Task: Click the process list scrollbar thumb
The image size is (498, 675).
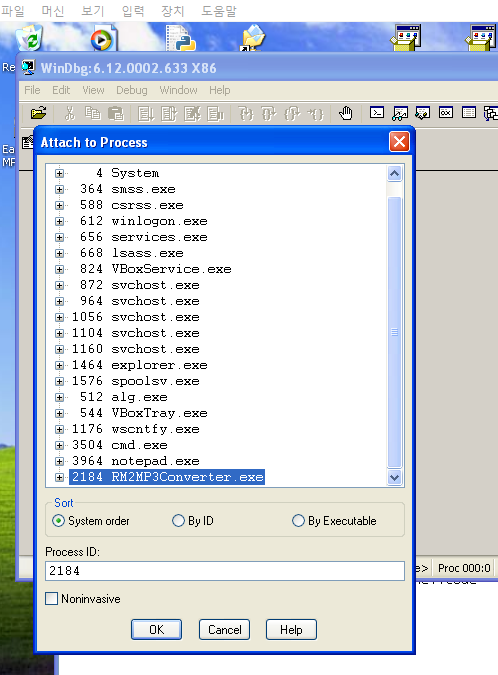Action: coord(394,332)
